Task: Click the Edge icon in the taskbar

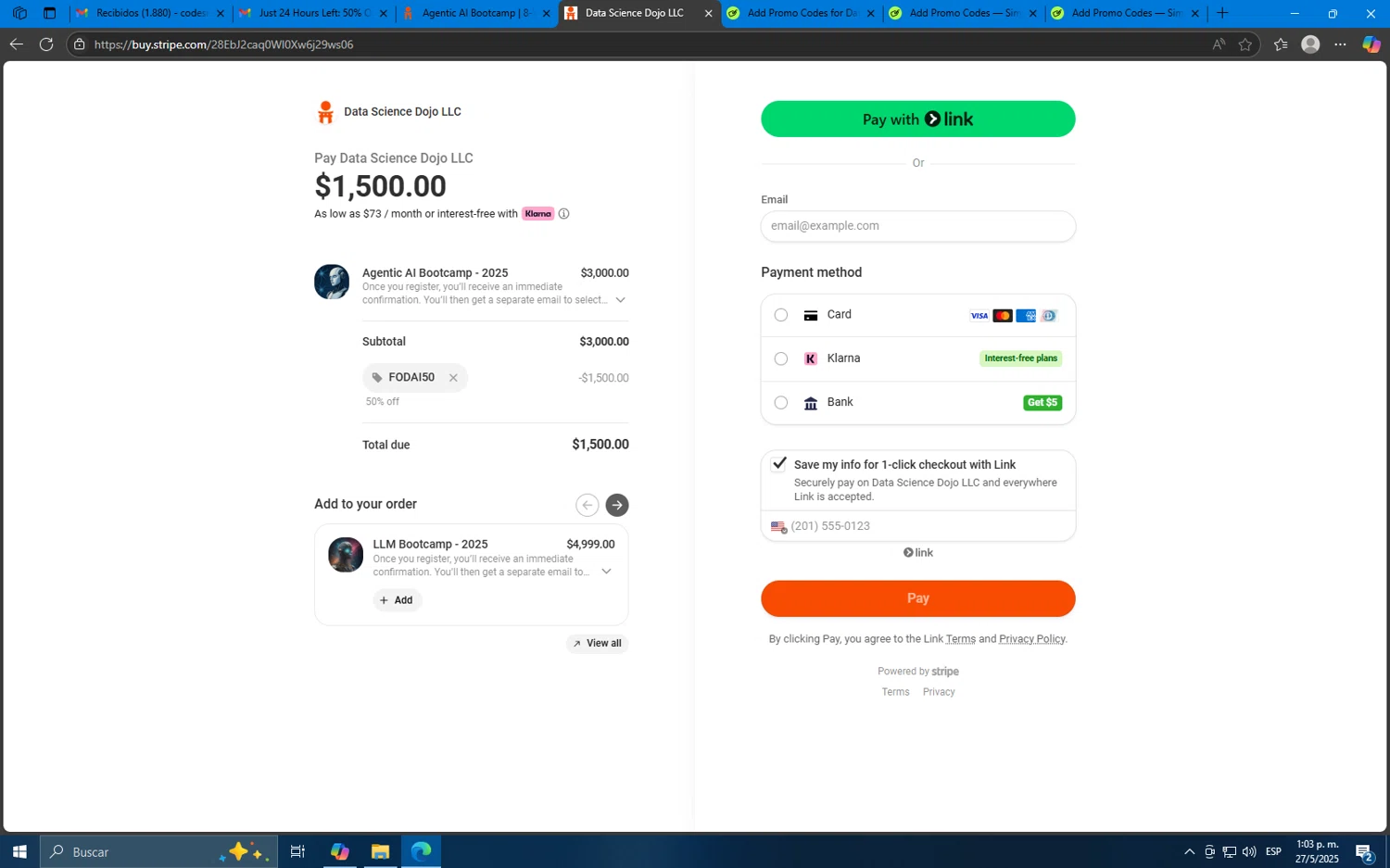Action: click(422, 851)
